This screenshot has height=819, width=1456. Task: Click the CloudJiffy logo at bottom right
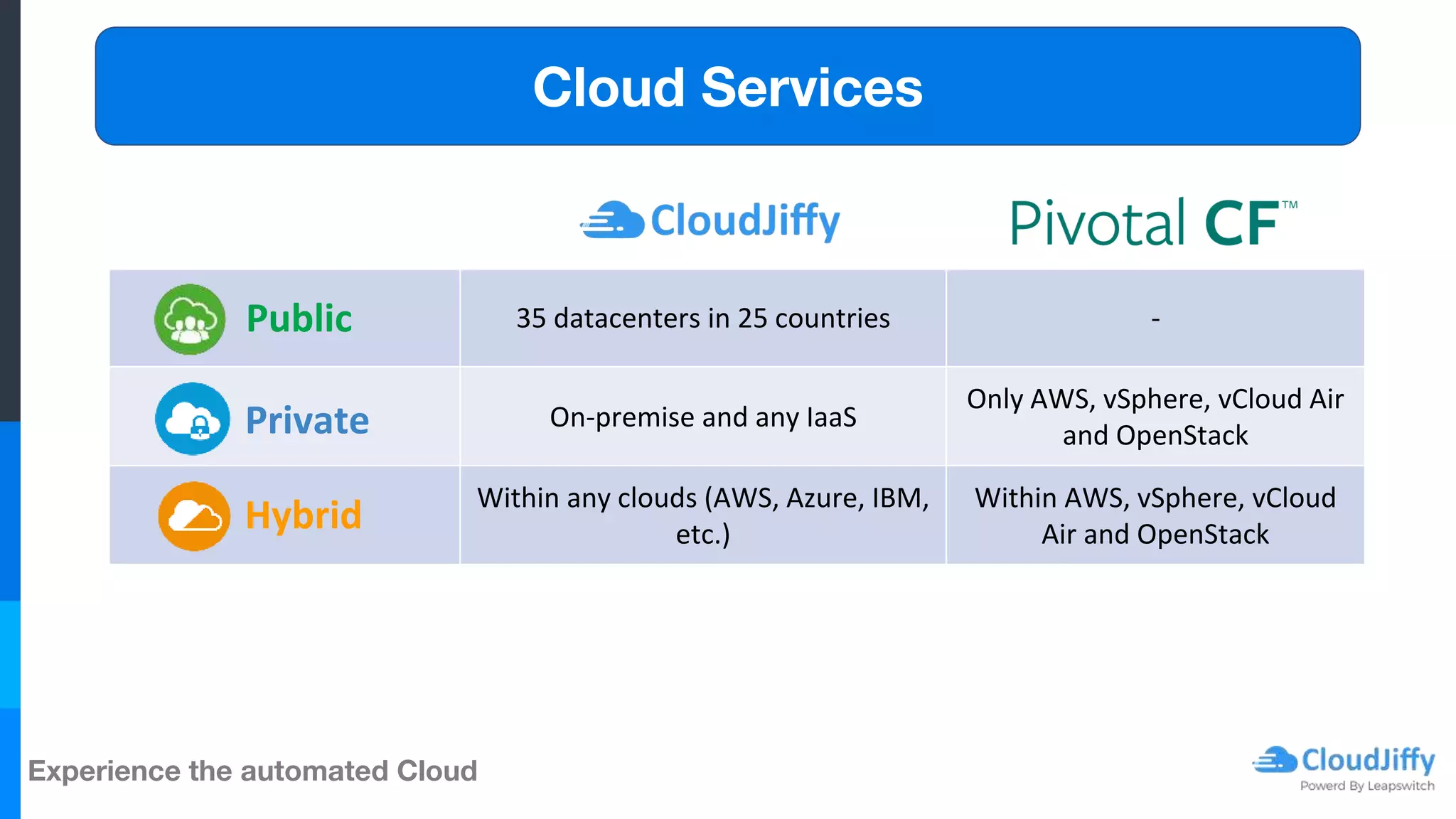click(x=1344, y=761)
